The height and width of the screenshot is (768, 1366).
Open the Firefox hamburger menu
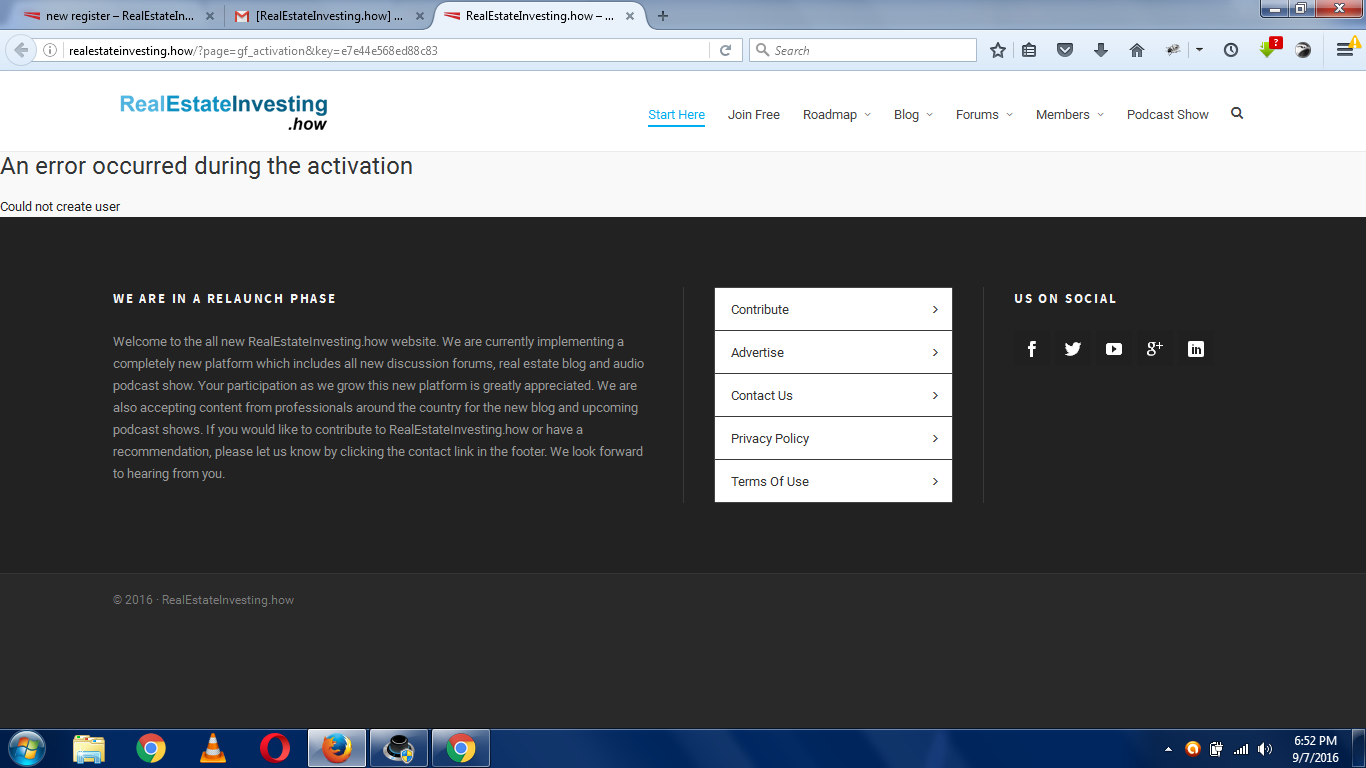coord(1347,49)
